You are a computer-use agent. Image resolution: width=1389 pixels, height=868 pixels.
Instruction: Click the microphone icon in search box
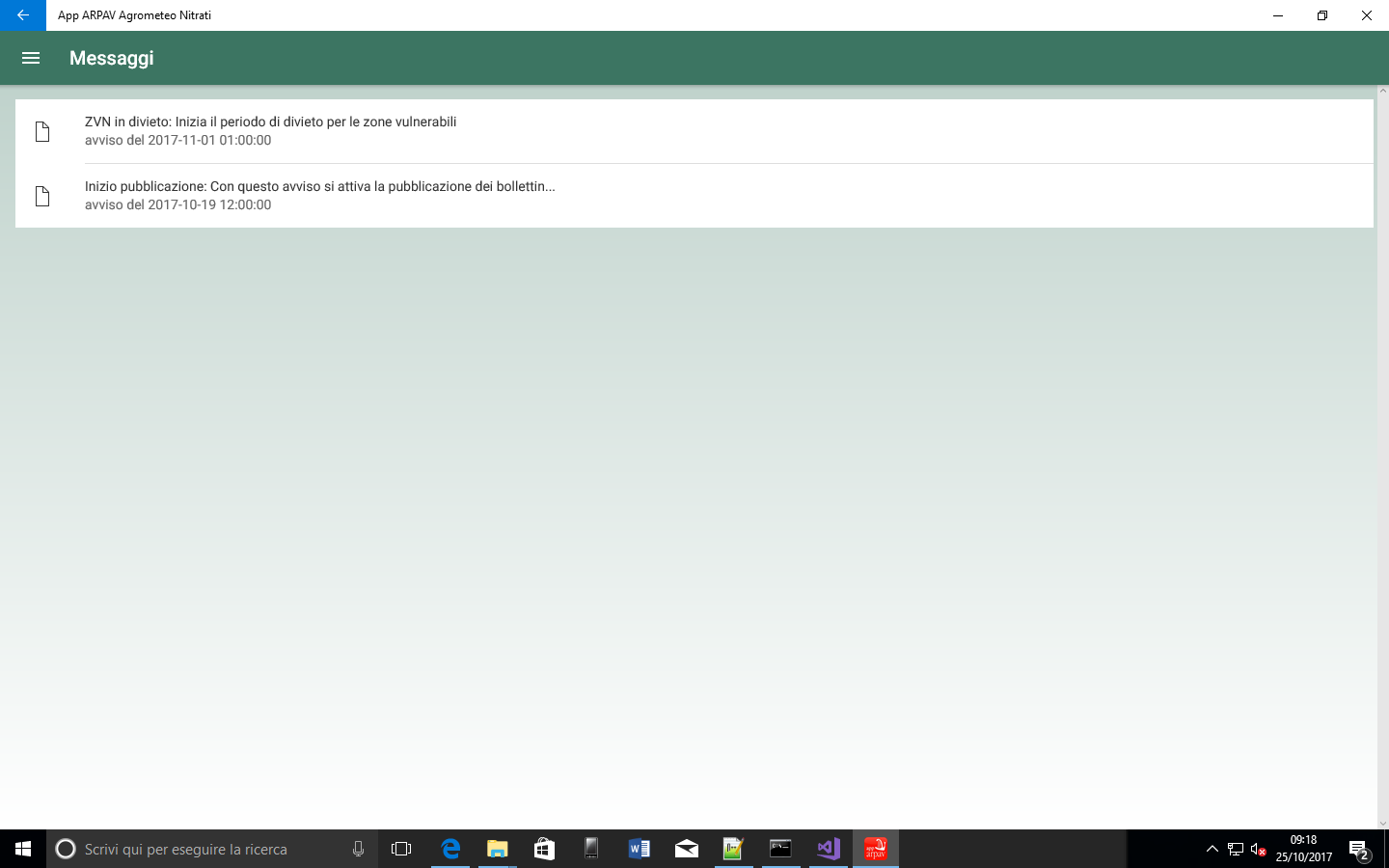(358, 849)
